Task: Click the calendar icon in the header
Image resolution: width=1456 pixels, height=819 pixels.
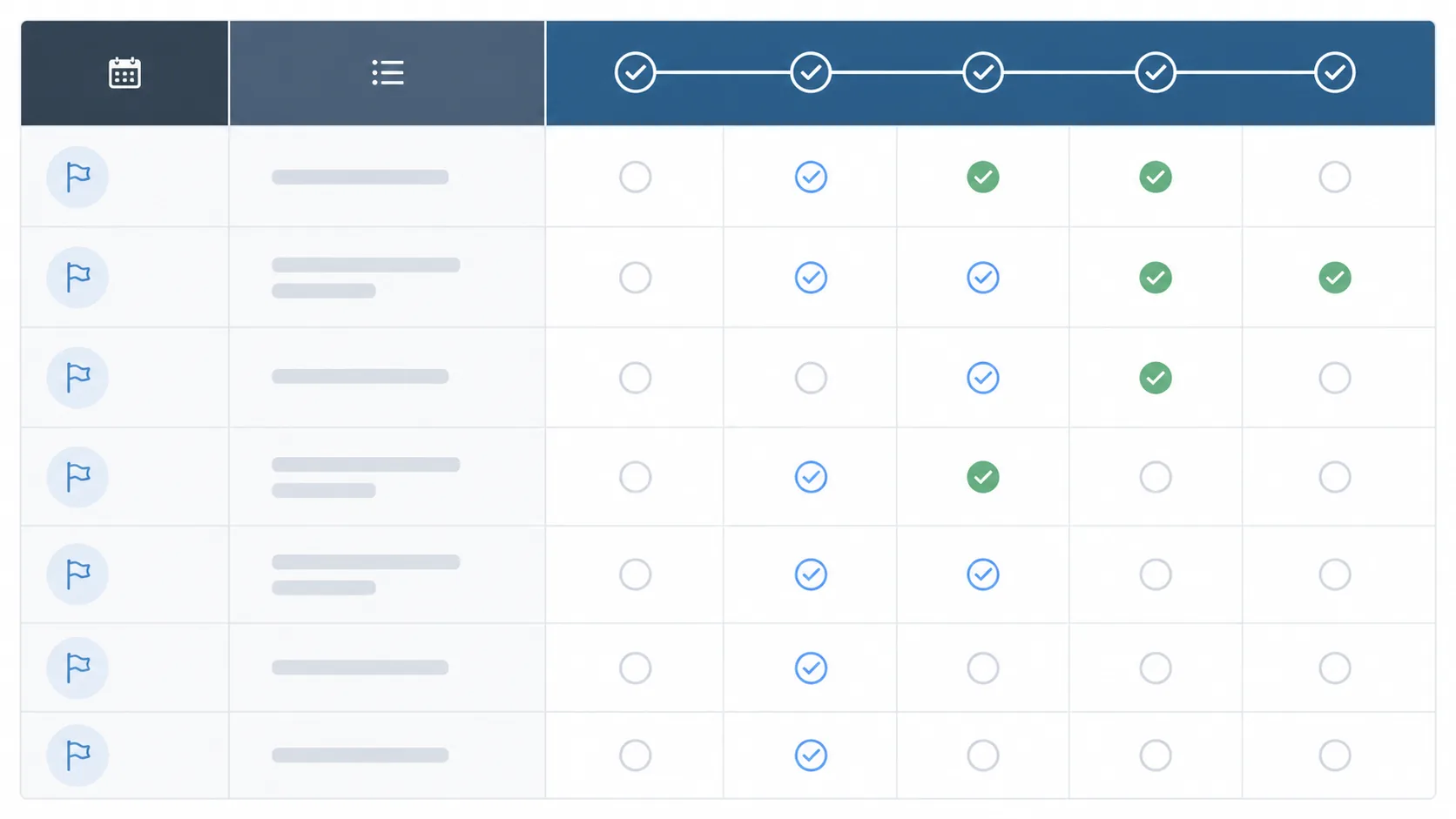Action: [x=125, y=73]
